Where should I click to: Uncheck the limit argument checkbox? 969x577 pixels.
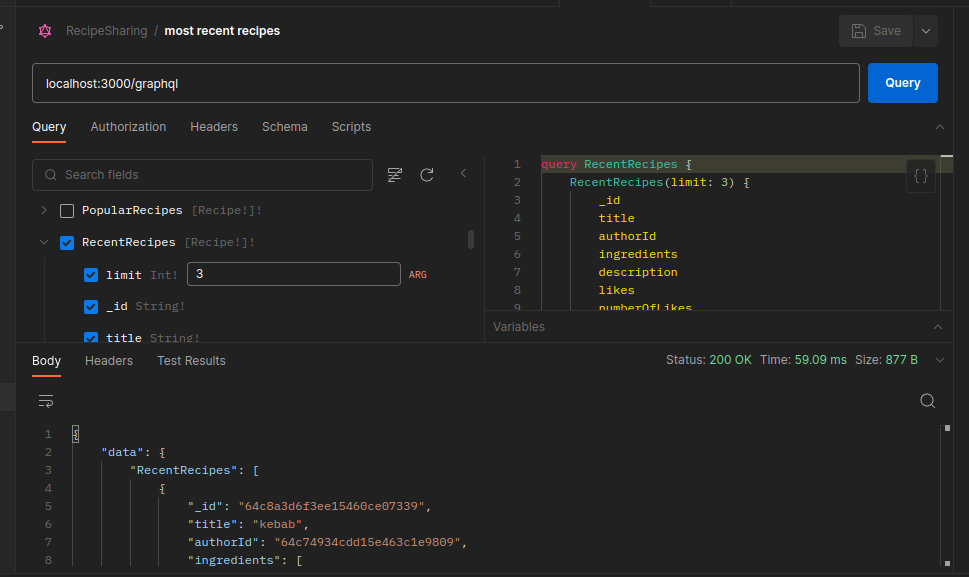[x=91, y=275]
